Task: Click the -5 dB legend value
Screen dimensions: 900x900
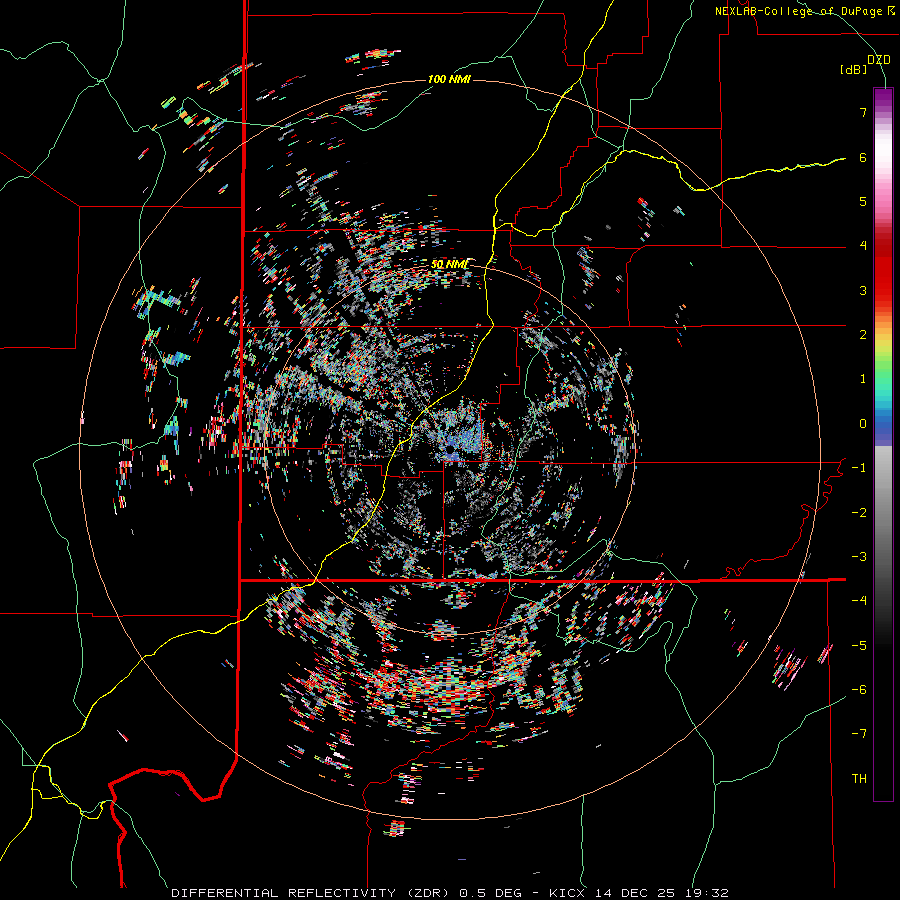Action: point(859,645)
